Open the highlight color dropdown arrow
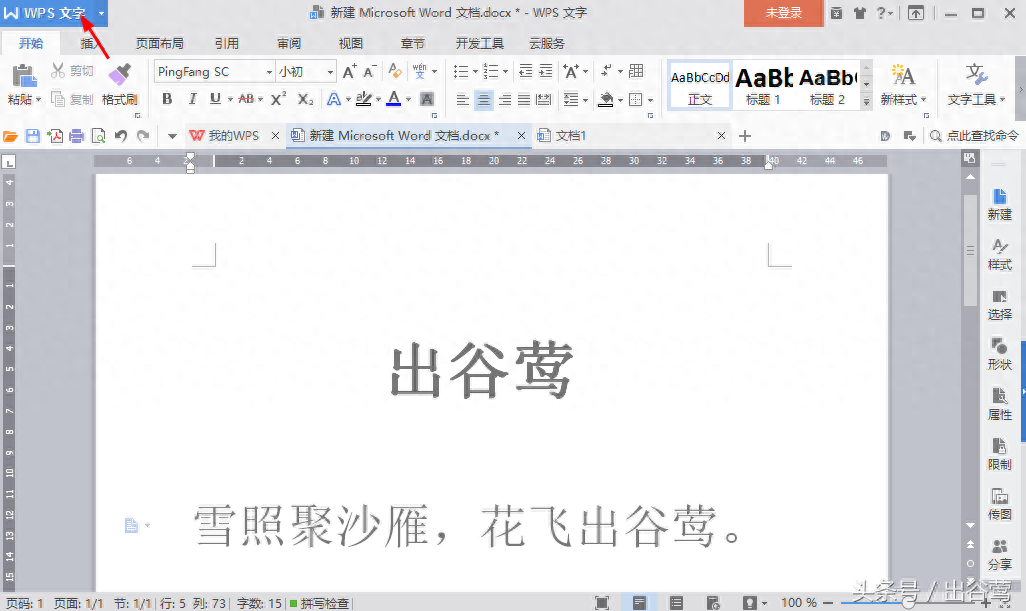Screen dimensions: 1026x611 pos(378,99)
